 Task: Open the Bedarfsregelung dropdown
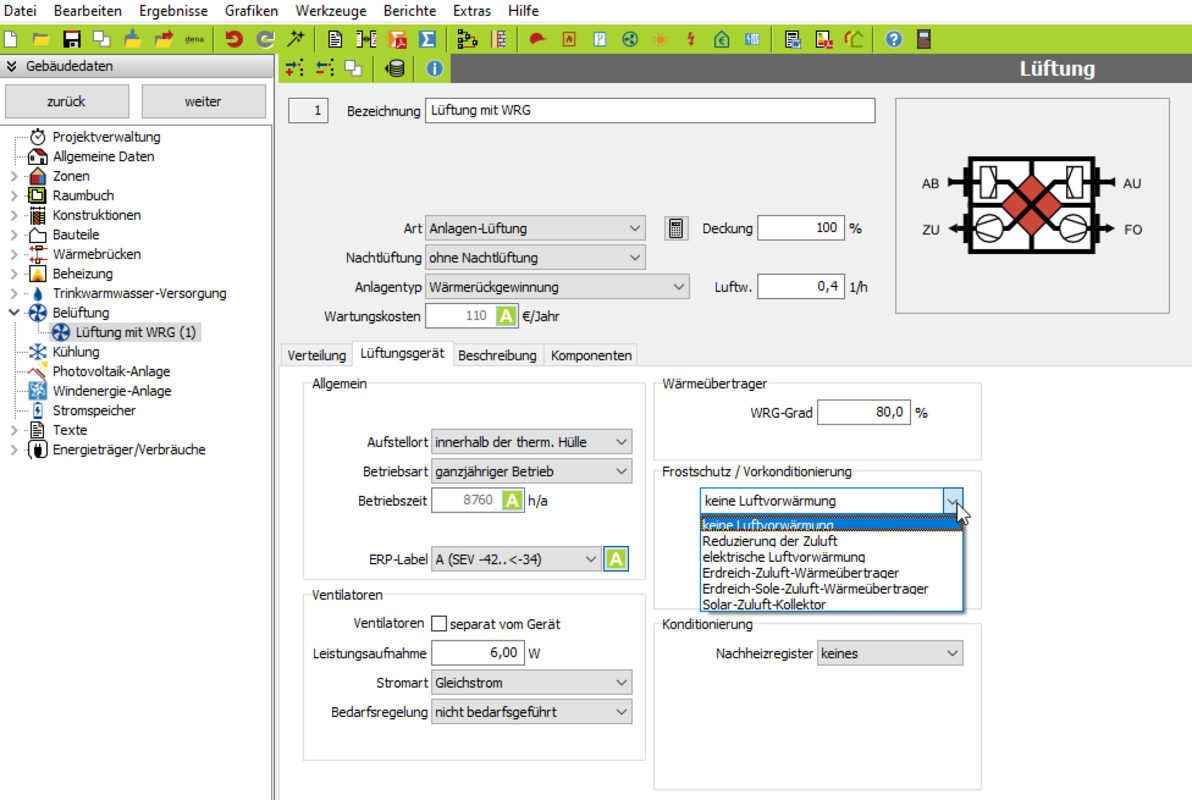[x=531, y=712]
